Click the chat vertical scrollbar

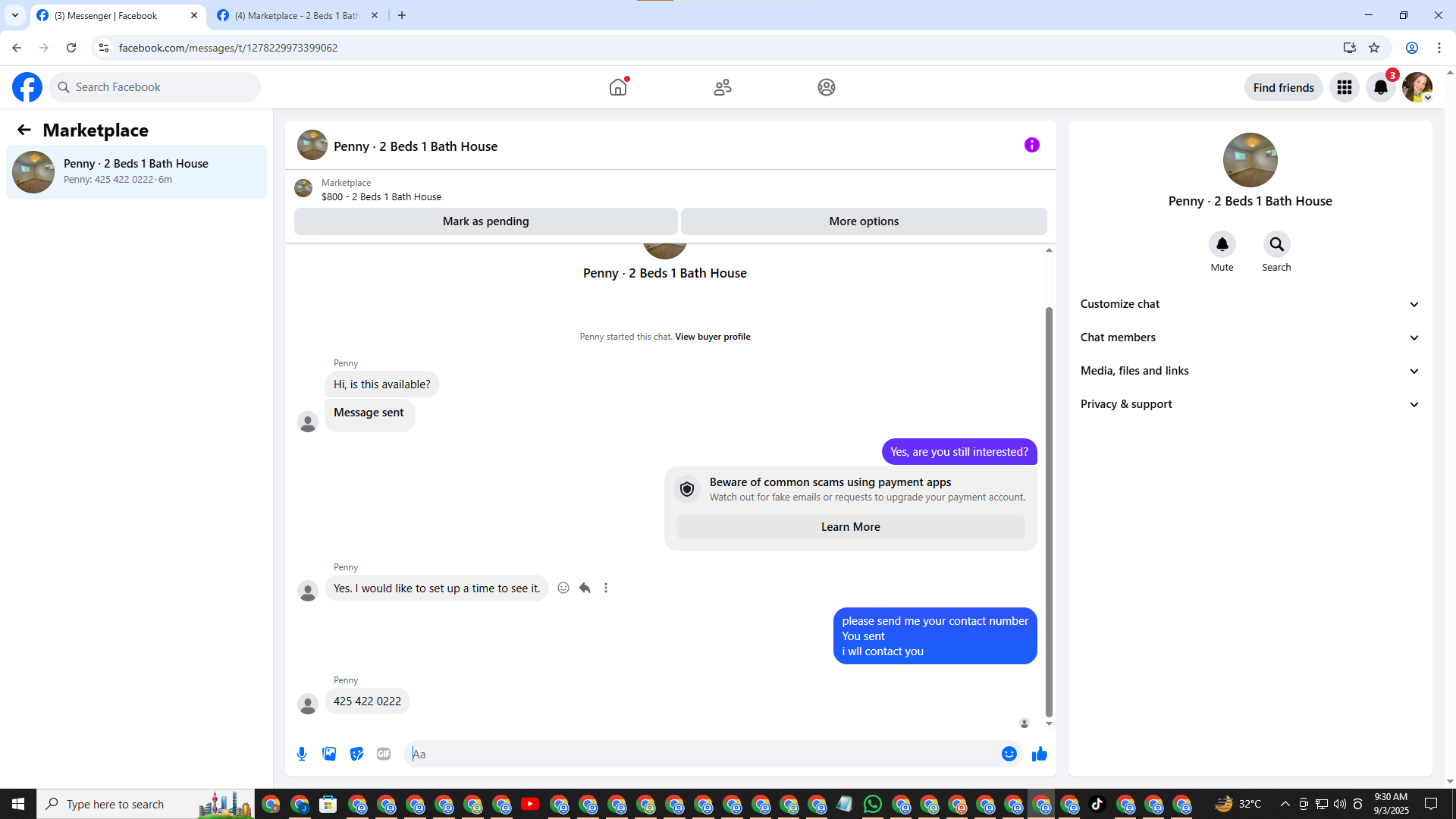1049,512
